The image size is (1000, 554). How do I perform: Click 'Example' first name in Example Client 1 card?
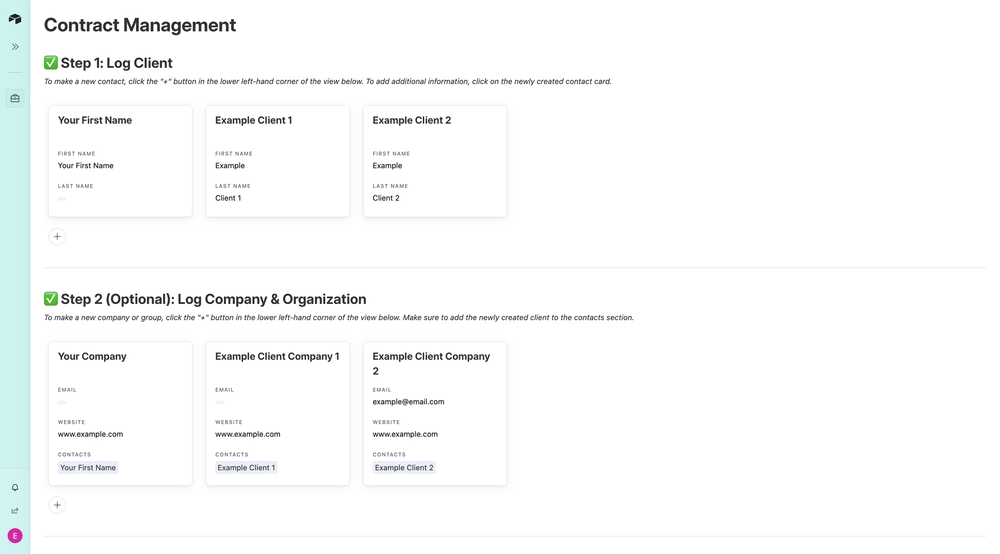click(x=230, y=166)
